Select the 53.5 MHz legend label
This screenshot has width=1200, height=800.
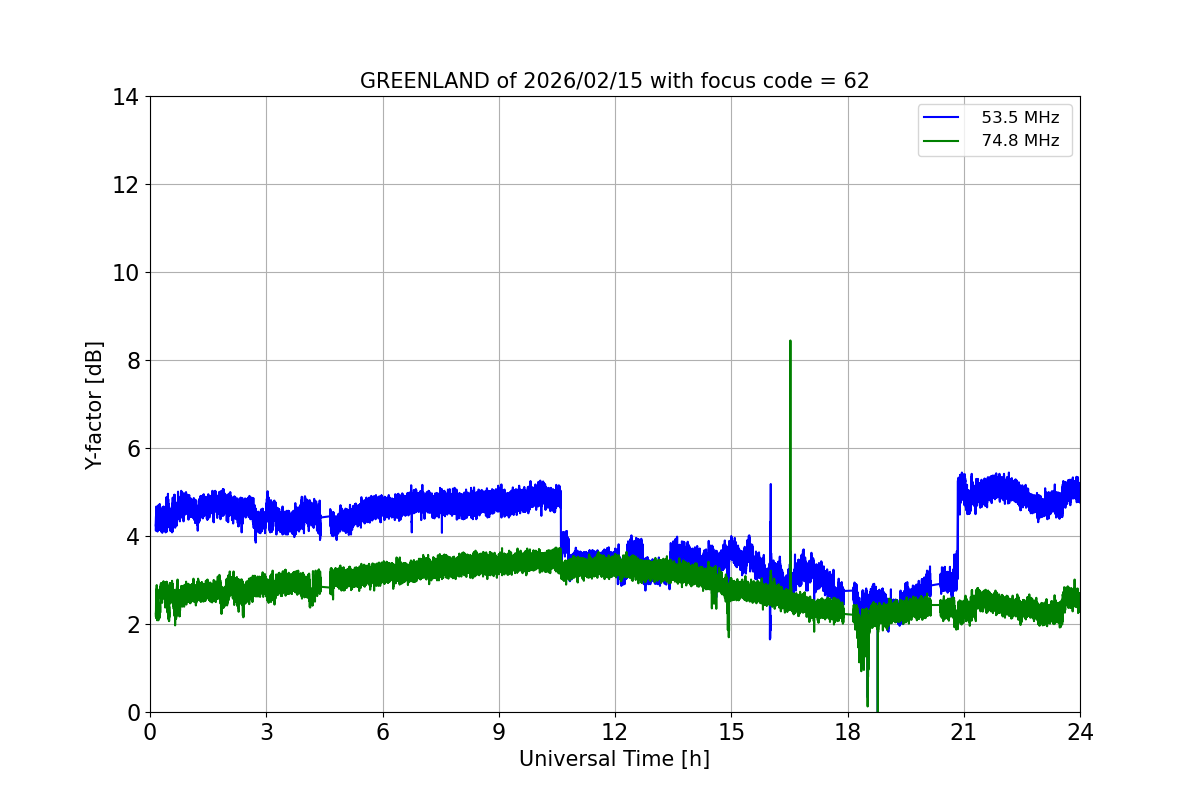tap(1020, 118)
